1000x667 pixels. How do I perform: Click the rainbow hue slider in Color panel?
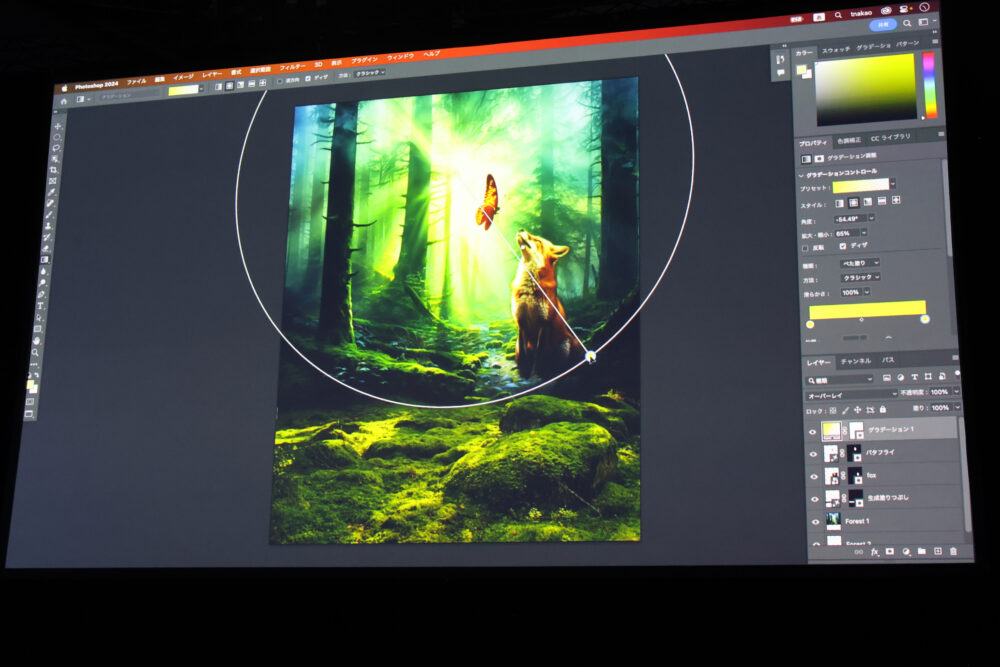click(928, 85)
